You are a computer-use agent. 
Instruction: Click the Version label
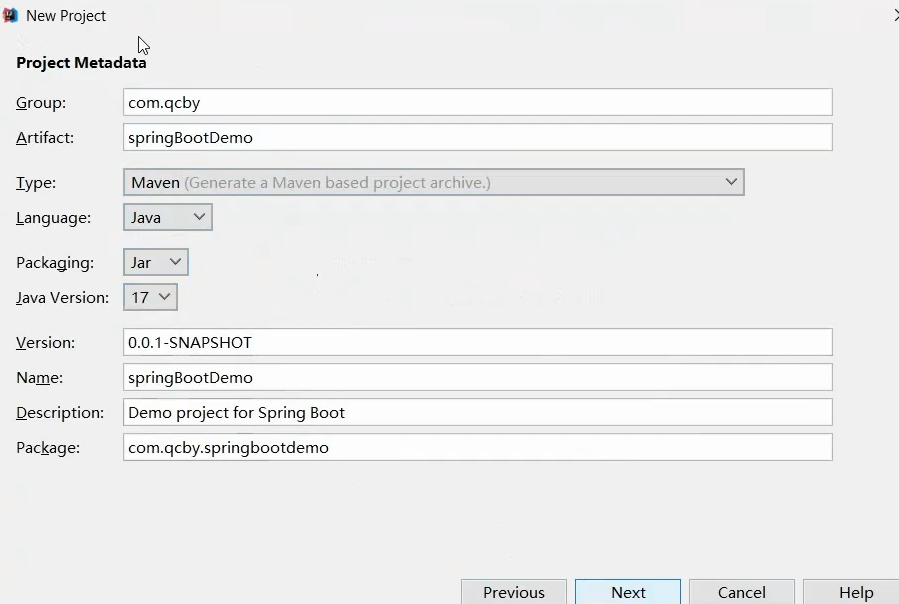click(x=45, y=342)
